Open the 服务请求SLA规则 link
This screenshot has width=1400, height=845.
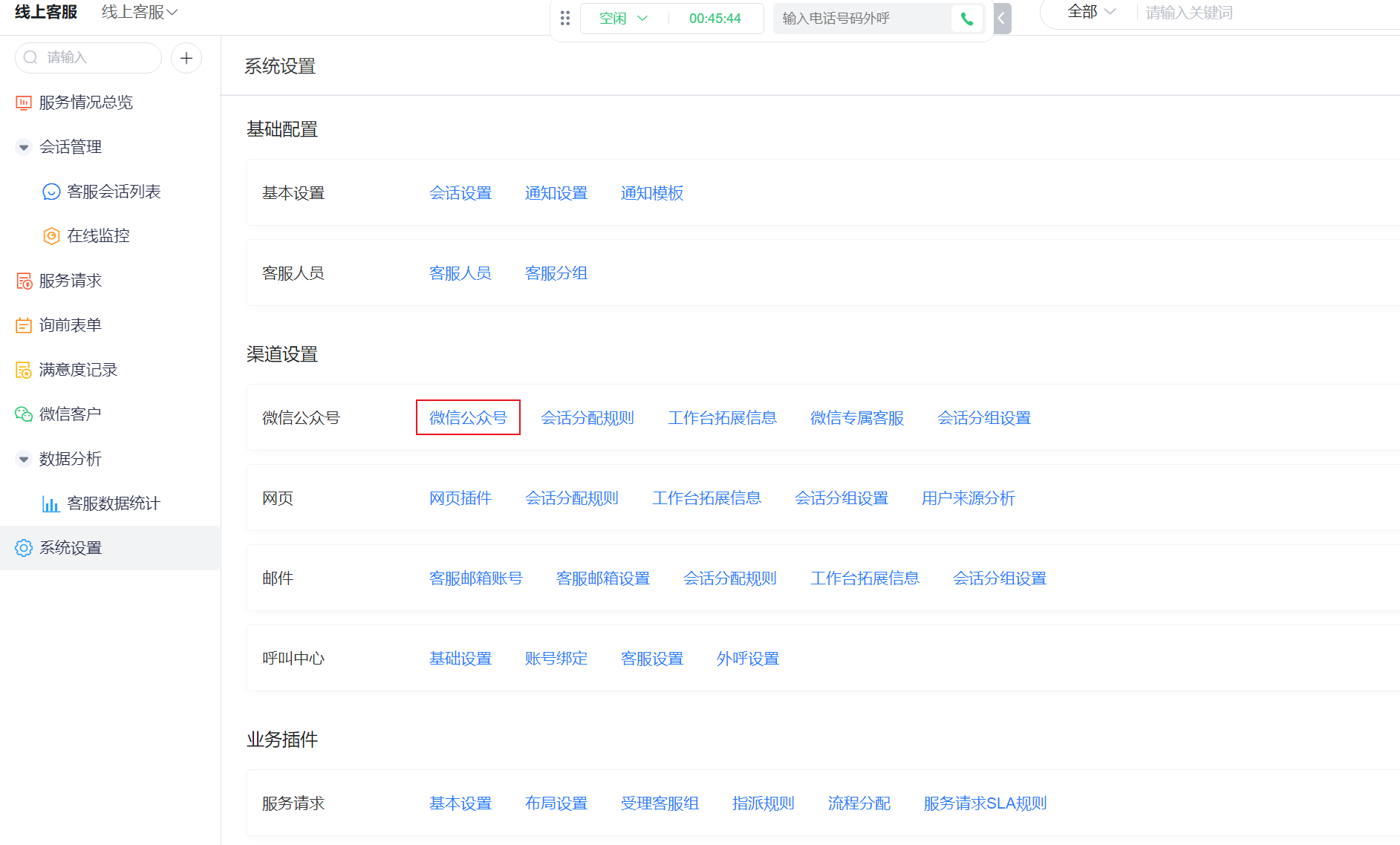(986, 803)
